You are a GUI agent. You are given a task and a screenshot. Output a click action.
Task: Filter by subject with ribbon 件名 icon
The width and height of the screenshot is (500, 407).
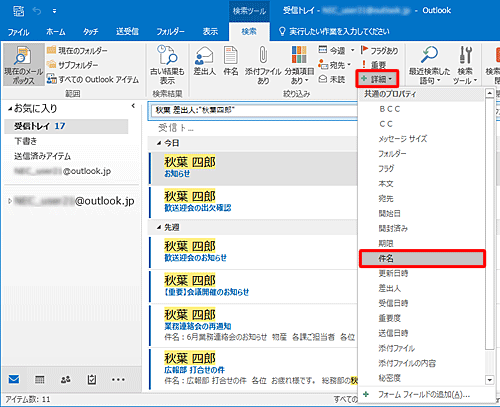tap(231, 61)
